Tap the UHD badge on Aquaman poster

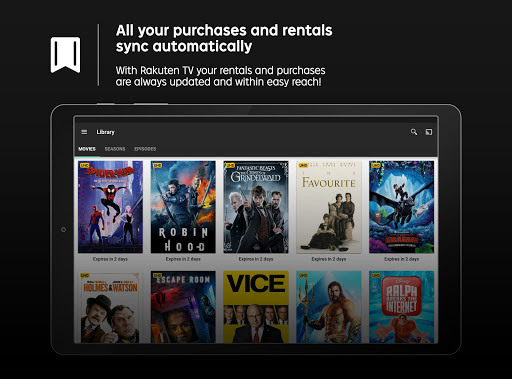303,275
